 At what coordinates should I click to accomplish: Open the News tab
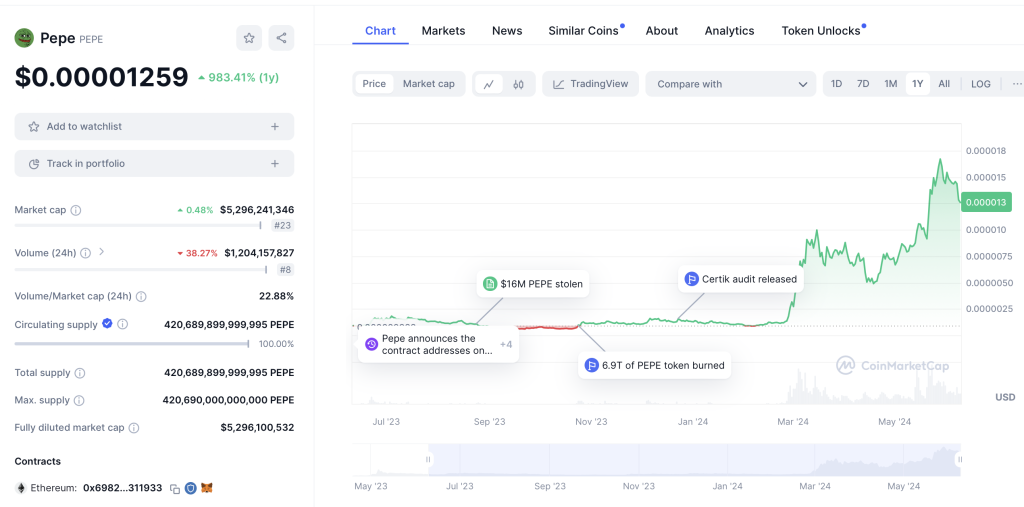(x=507, y=31)
